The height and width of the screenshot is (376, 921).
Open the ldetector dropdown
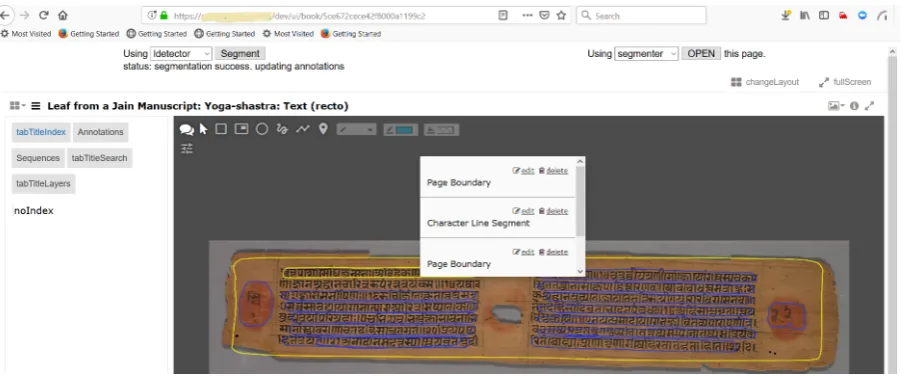pos(181,53)
